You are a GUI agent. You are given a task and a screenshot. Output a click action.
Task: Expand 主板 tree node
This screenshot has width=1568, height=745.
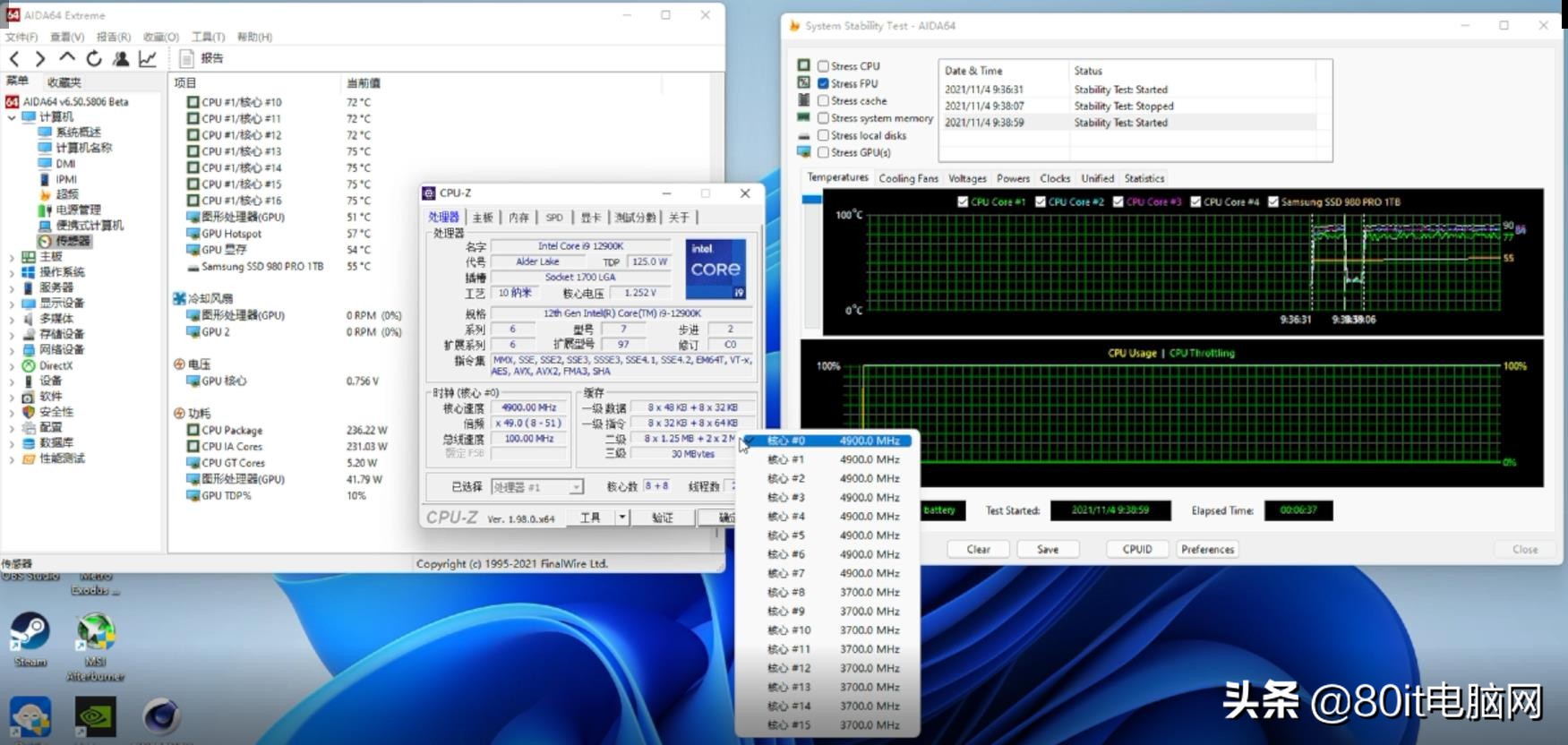(x=12, y=257)
